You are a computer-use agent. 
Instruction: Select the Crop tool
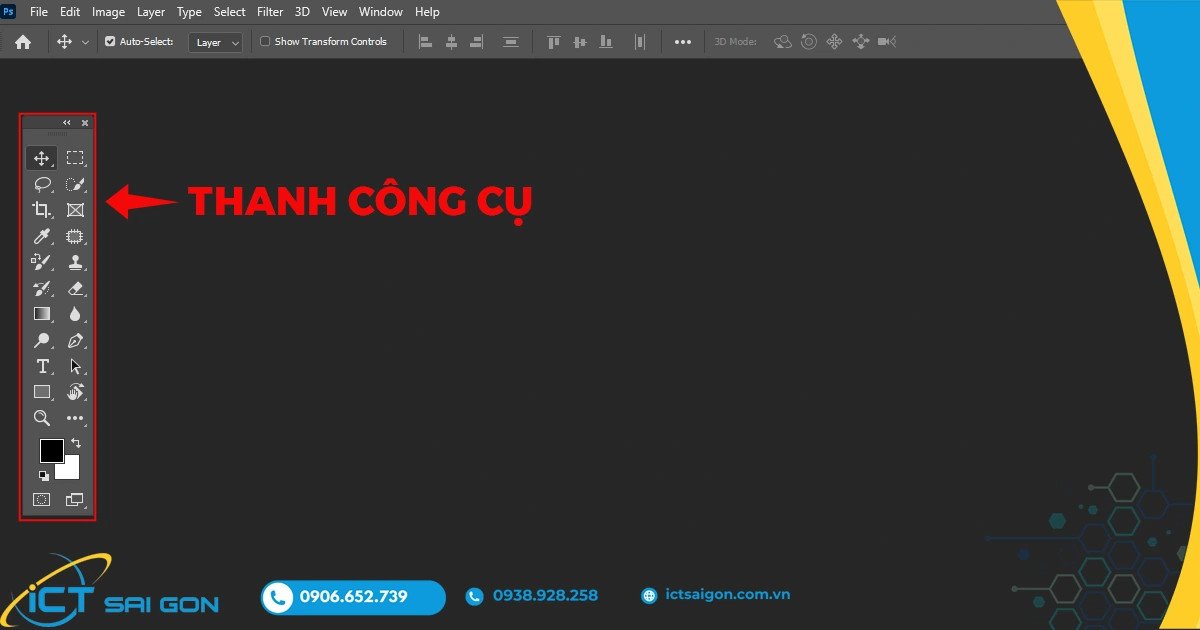coord(41,210)
